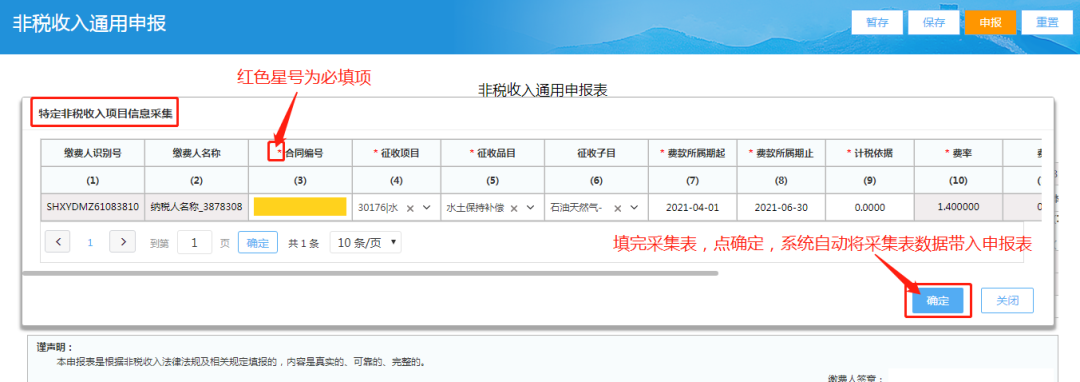
Task: Click the 特定非税收入项目信息采集 dialog title
Action: [105, 113]
